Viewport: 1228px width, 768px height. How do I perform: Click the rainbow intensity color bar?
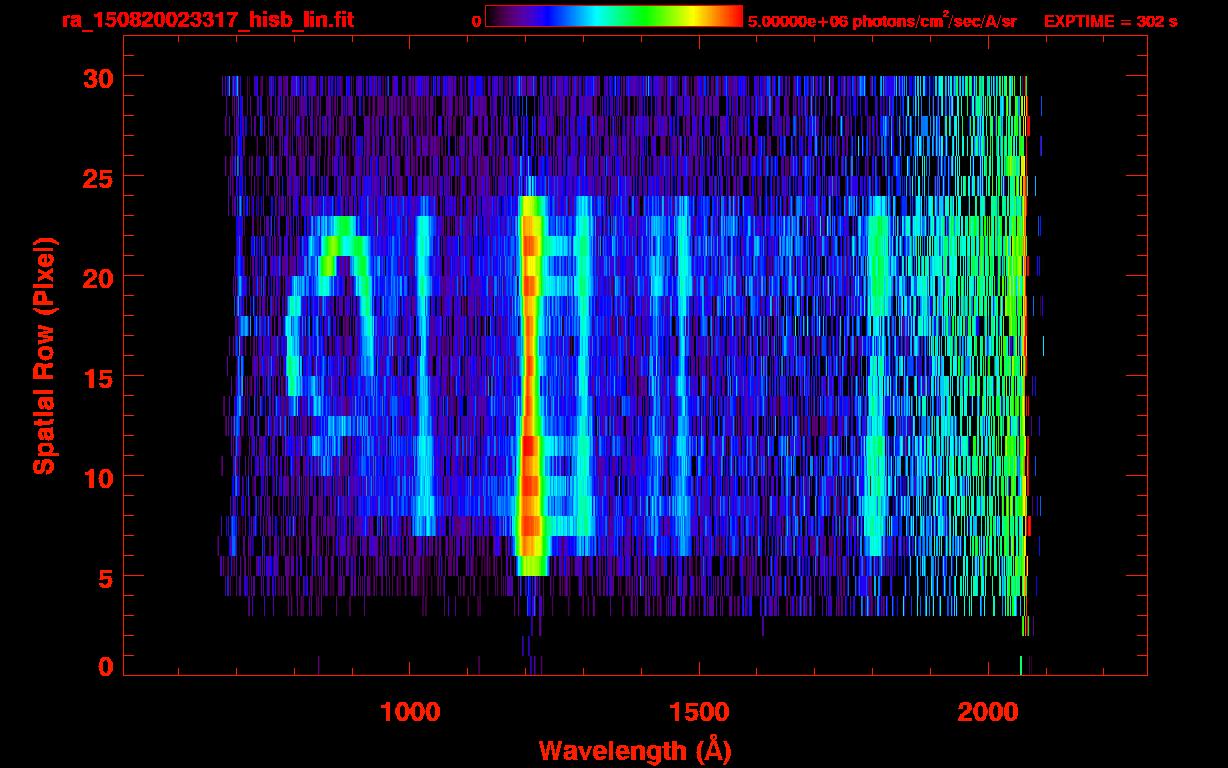[614, 16]
